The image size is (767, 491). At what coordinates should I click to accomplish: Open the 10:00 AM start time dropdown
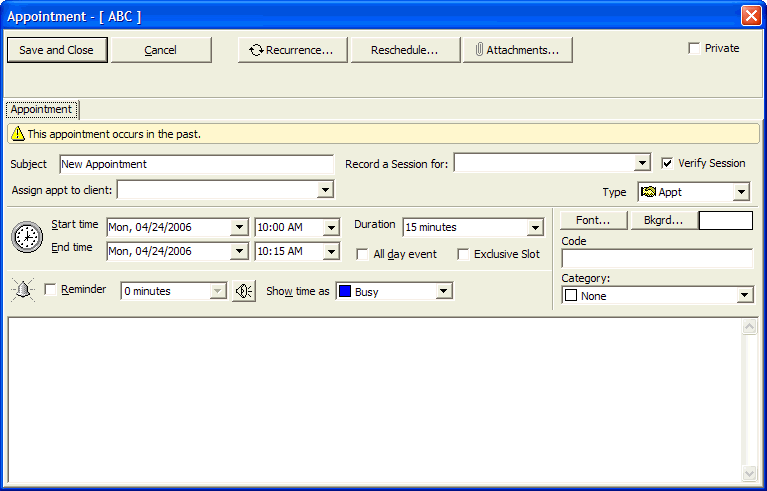coord(331,227)
